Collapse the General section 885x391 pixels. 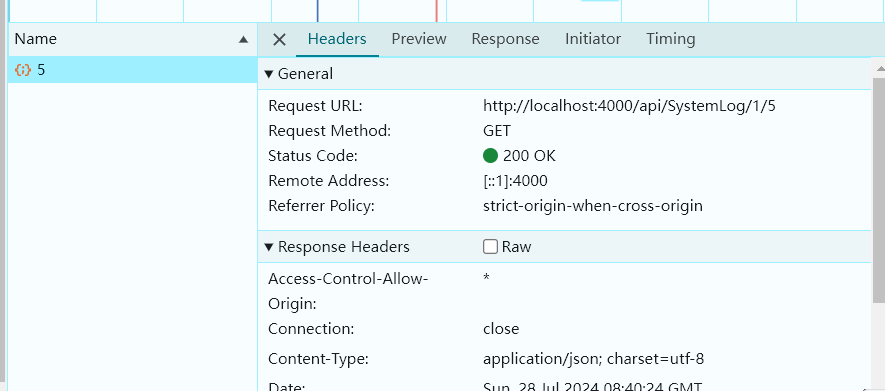pyautogui.click(x=269, y=74)
